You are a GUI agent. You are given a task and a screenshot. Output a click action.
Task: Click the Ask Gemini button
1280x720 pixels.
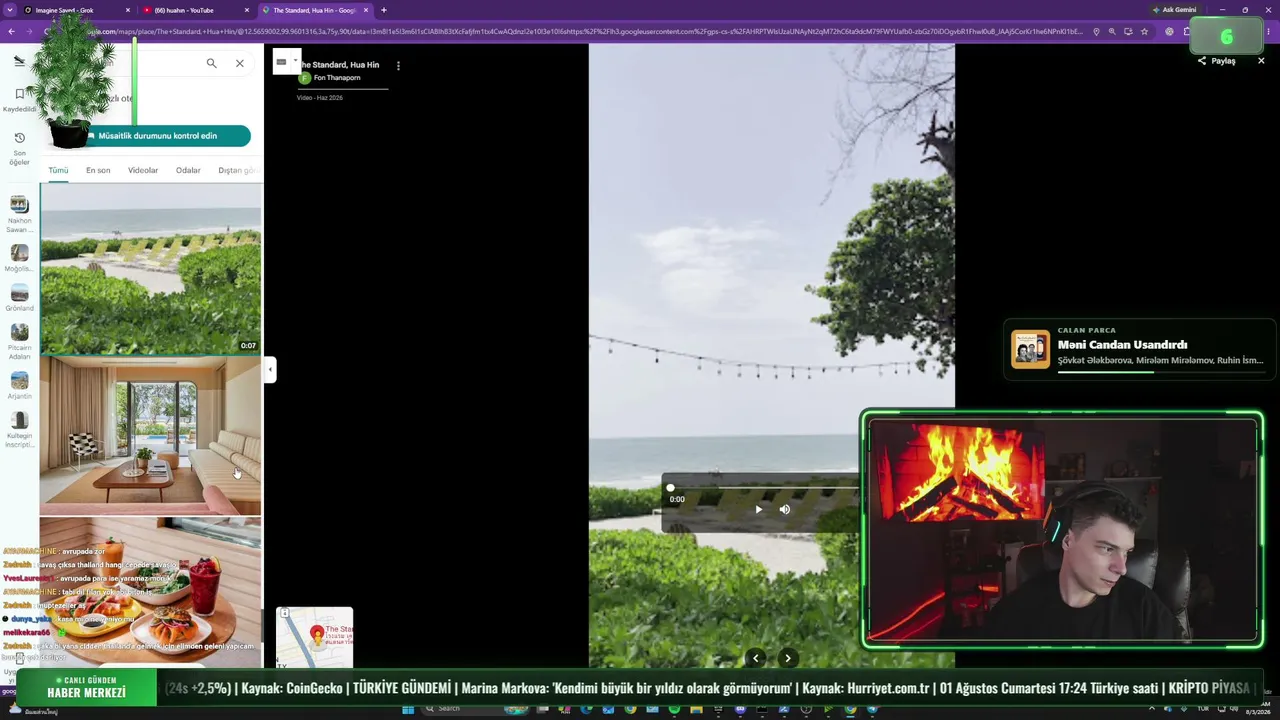1175,10
